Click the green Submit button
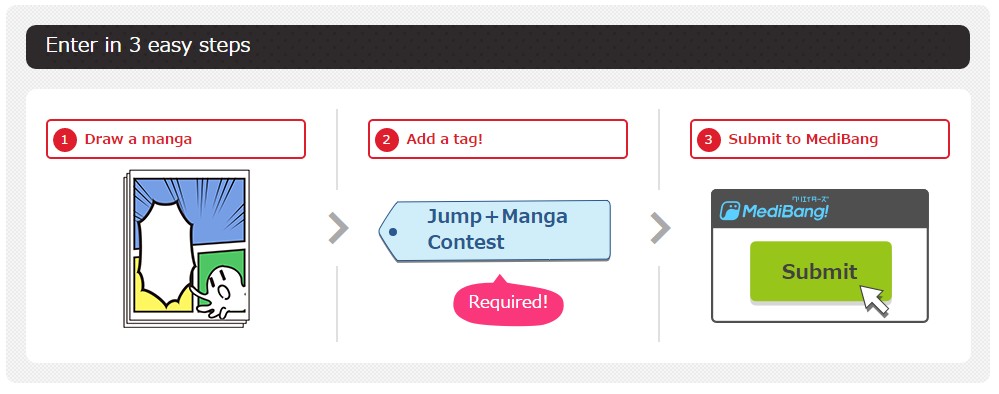This screenshot has width=999, height=394. pyautogui.click(x=820, y=271)
